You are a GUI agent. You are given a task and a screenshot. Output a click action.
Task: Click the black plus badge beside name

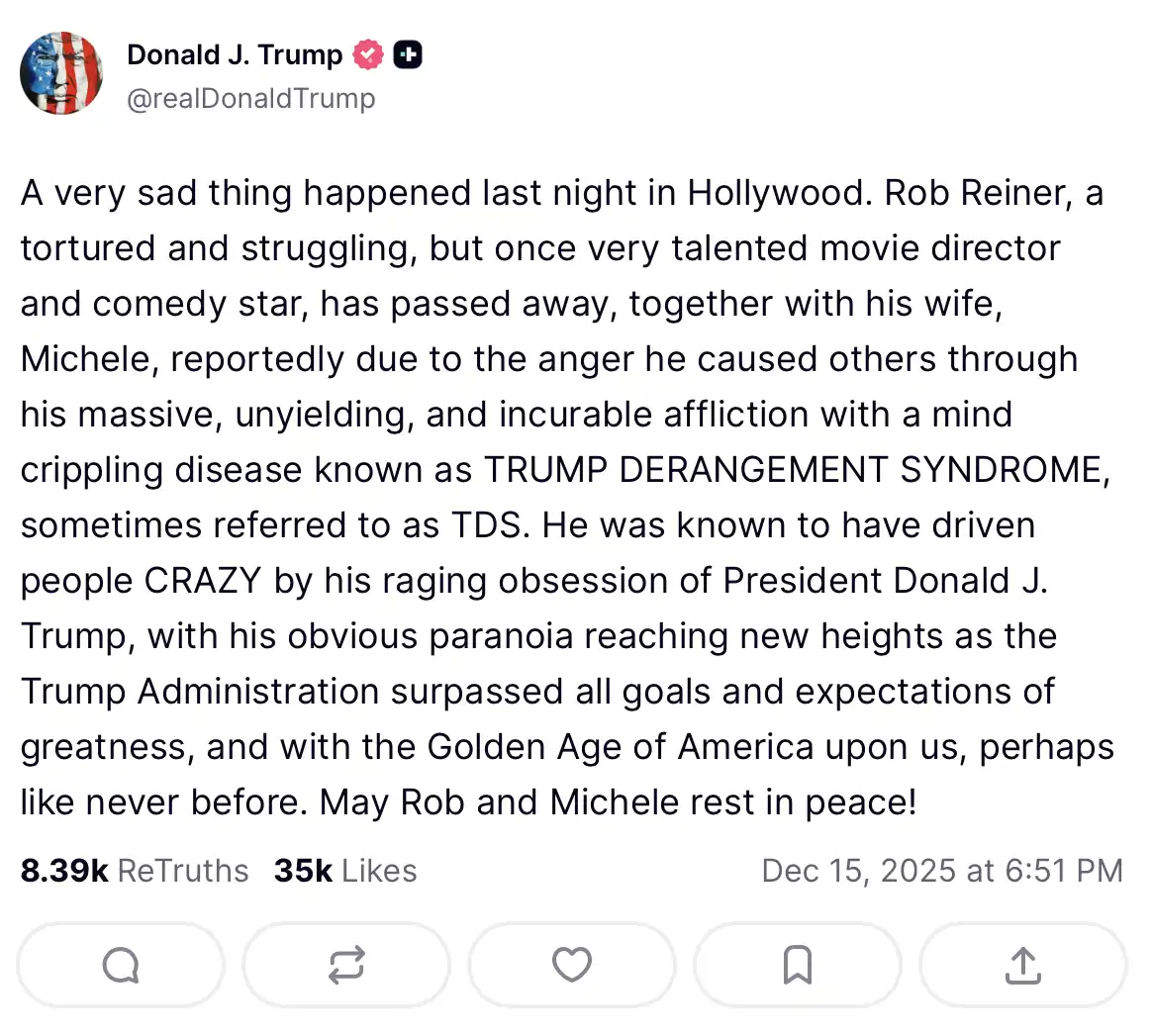pos(408,54)
